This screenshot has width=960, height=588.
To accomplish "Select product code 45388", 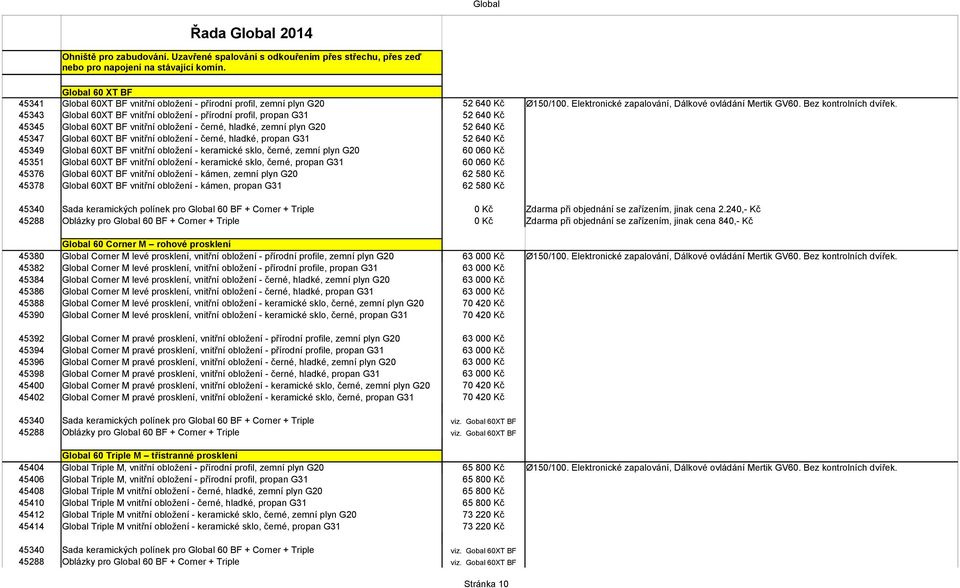I will [31, 303].
